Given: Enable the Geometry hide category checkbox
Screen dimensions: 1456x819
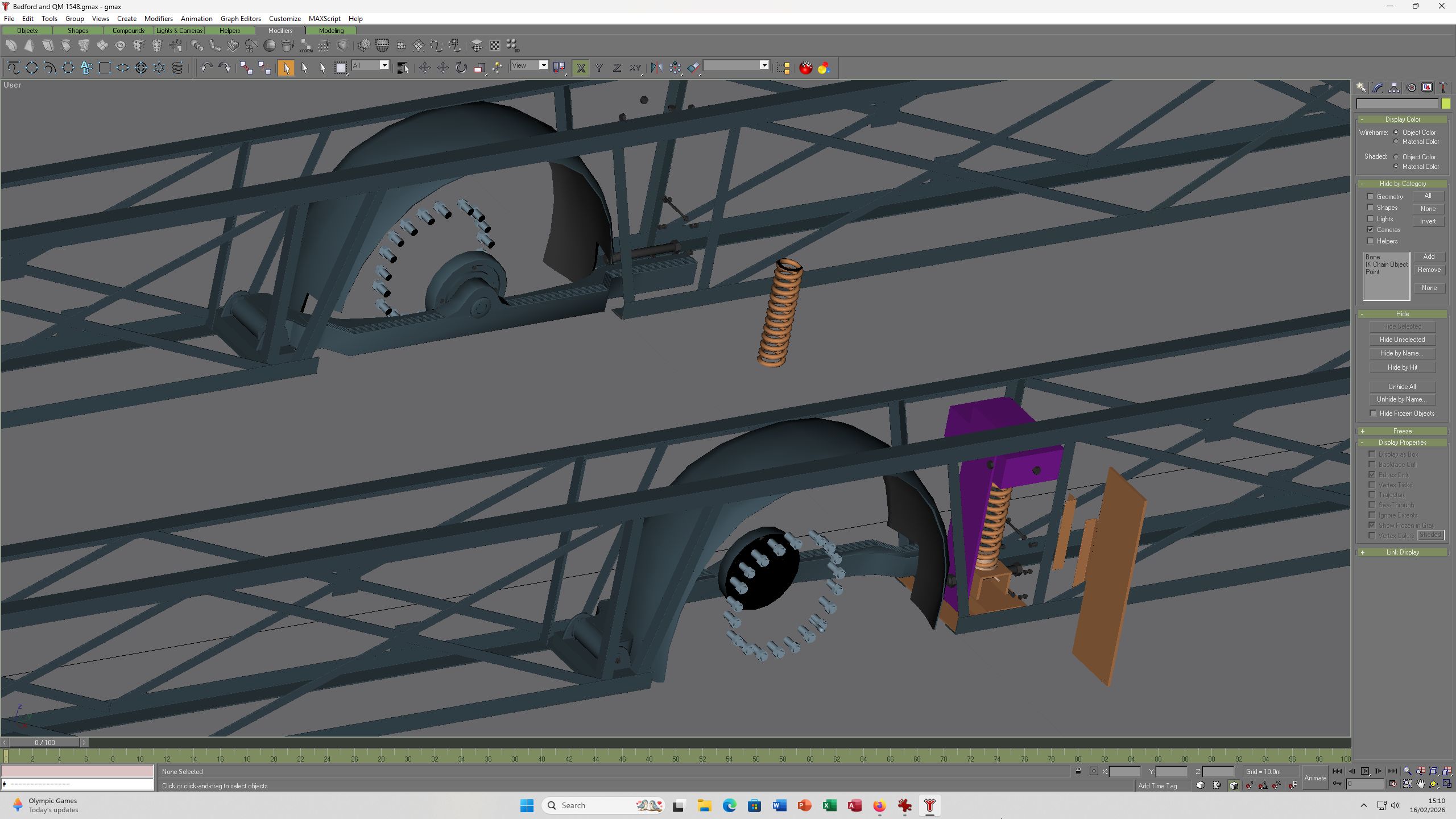Looking at the screenshot, I should pos(1371,197).
